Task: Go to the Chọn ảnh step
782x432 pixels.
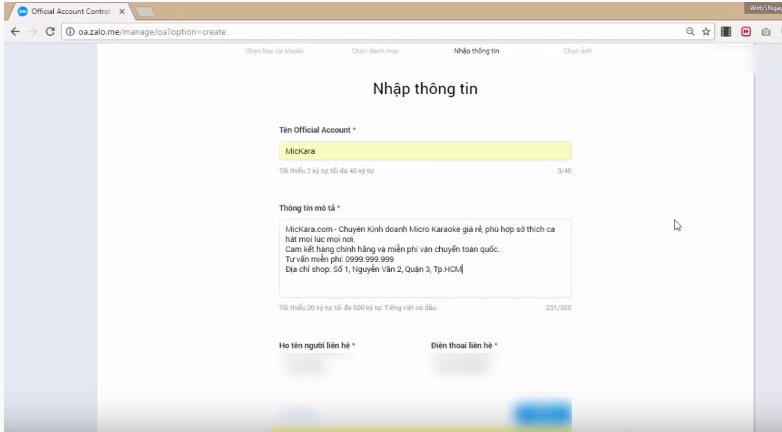Action: click(x=578, y=51)
